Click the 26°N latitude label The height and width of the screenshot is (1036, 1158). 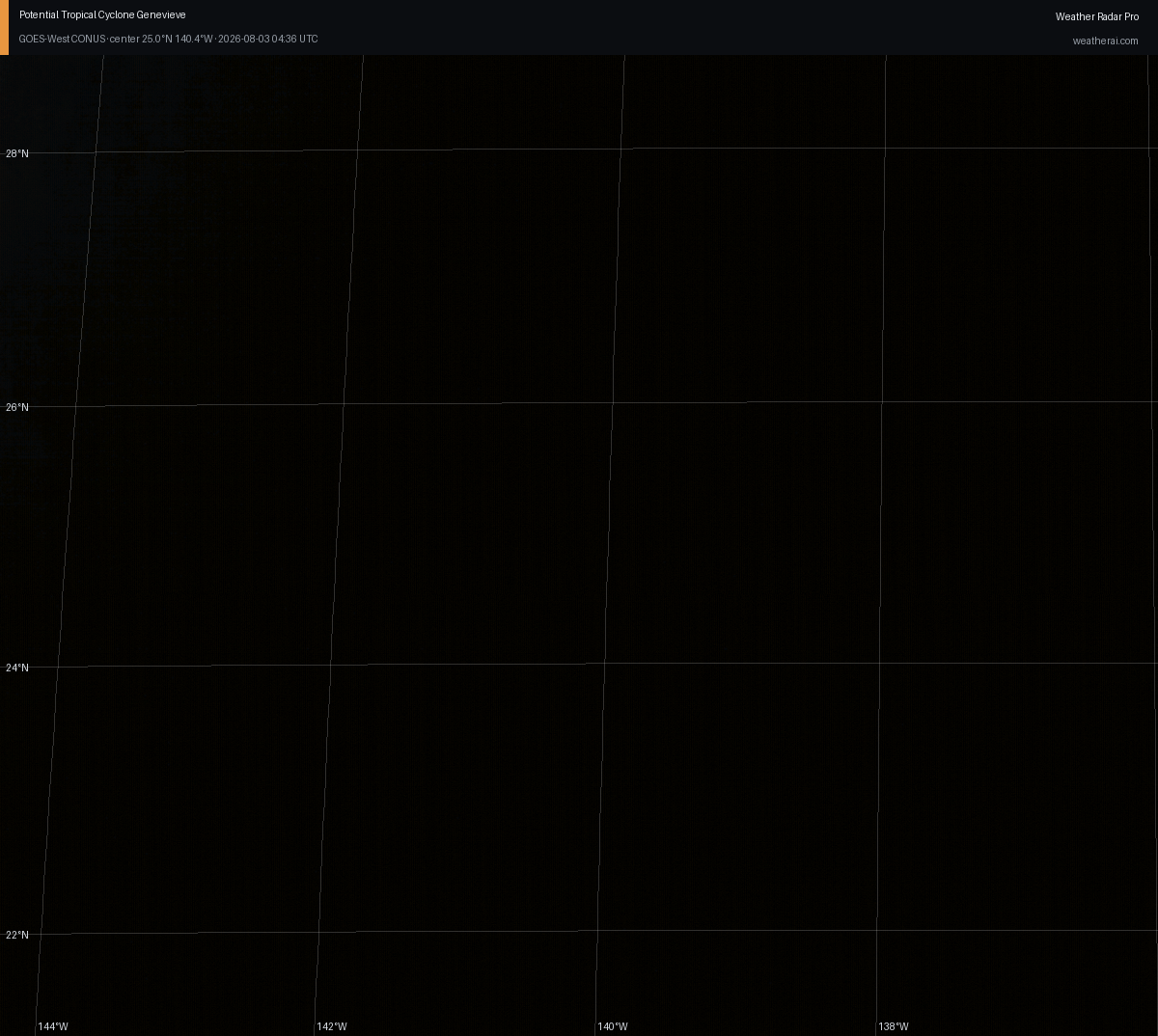tap(17, 407)
